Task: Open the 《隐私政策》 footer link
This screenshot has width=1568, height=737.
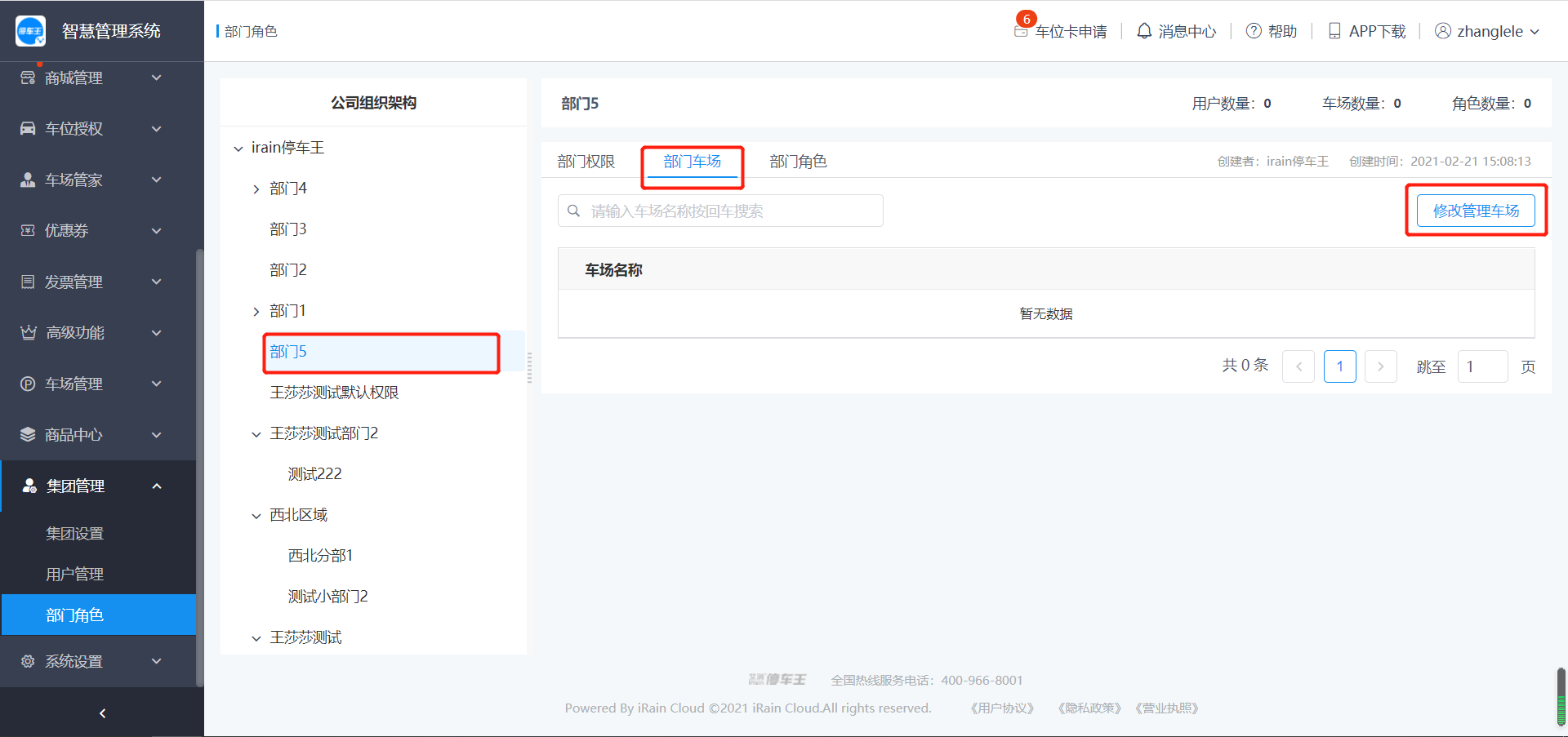Action: click(1089, 708)
